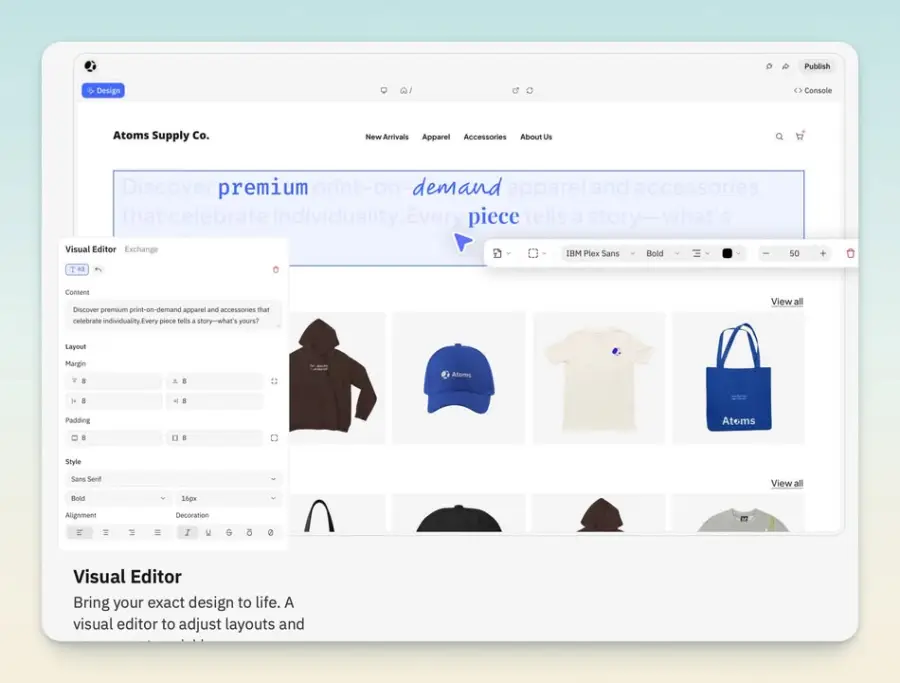Open the dashed-square border dropdown
This screenshot has width=900, height=683.
(537, 253)
